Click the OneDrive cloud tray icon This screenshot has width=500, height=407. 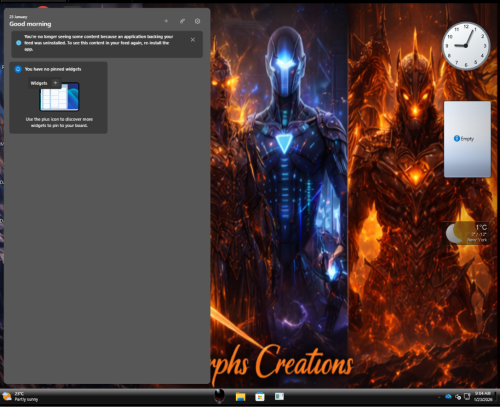click(448, 396)
